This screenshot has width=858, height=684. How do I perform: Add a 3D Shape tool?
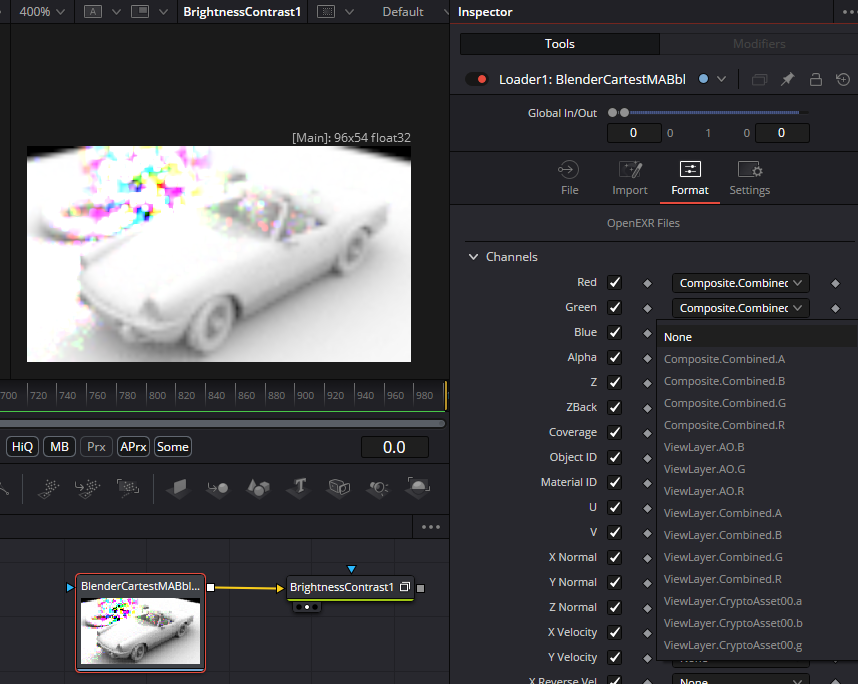pyautogui.click(x=258, y=487)
